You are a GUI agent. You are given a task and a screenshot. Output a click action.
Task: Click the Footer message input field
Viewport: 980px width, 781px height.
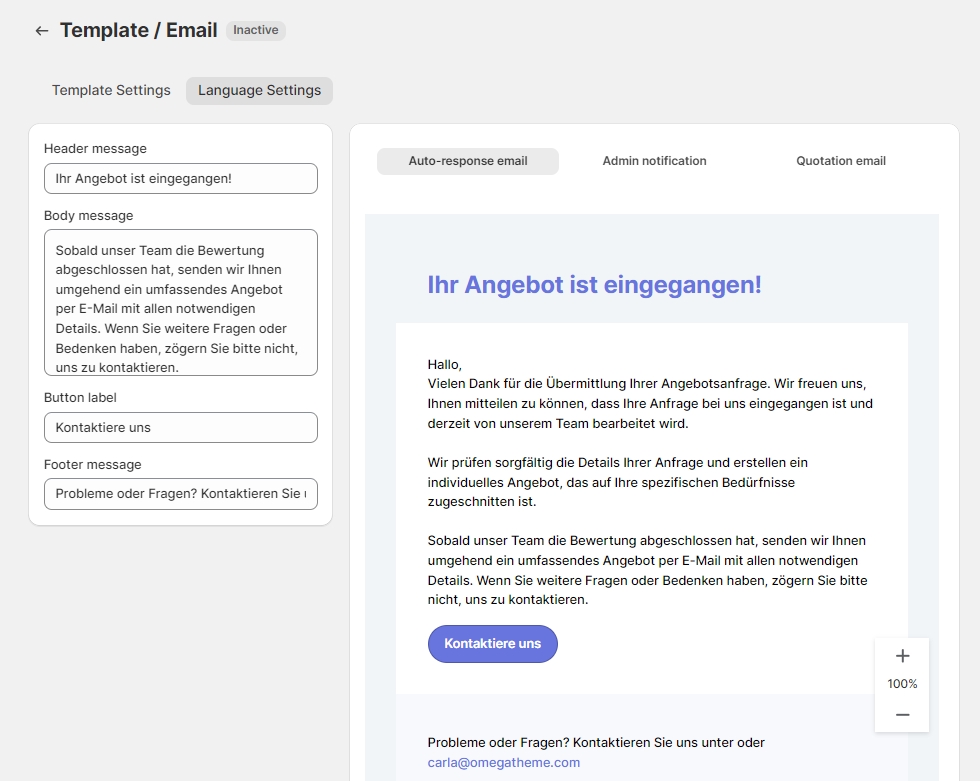(x=181, y=494)
